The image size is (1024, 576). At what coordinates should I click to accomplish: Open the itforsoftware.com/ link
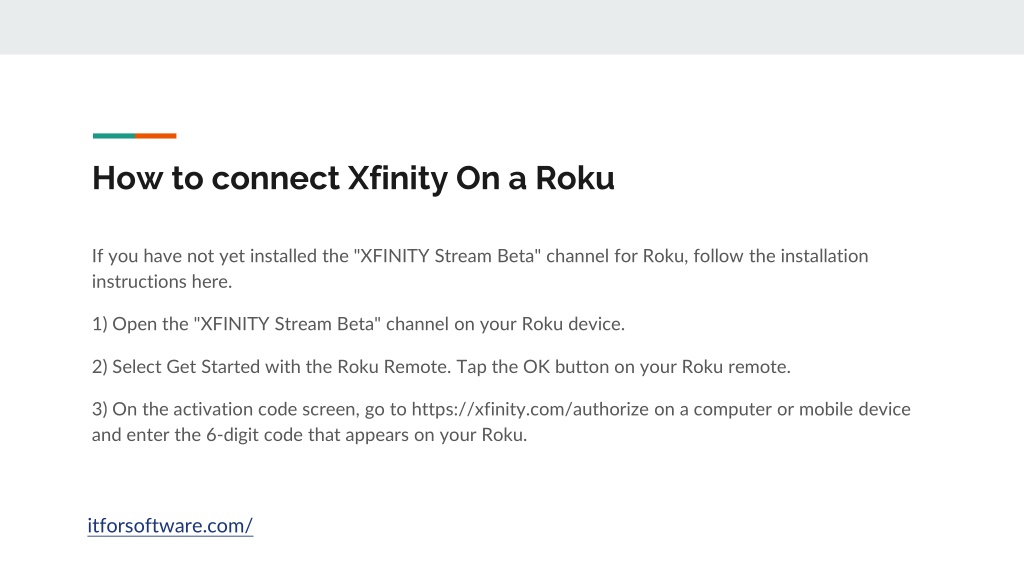[170, 526]
